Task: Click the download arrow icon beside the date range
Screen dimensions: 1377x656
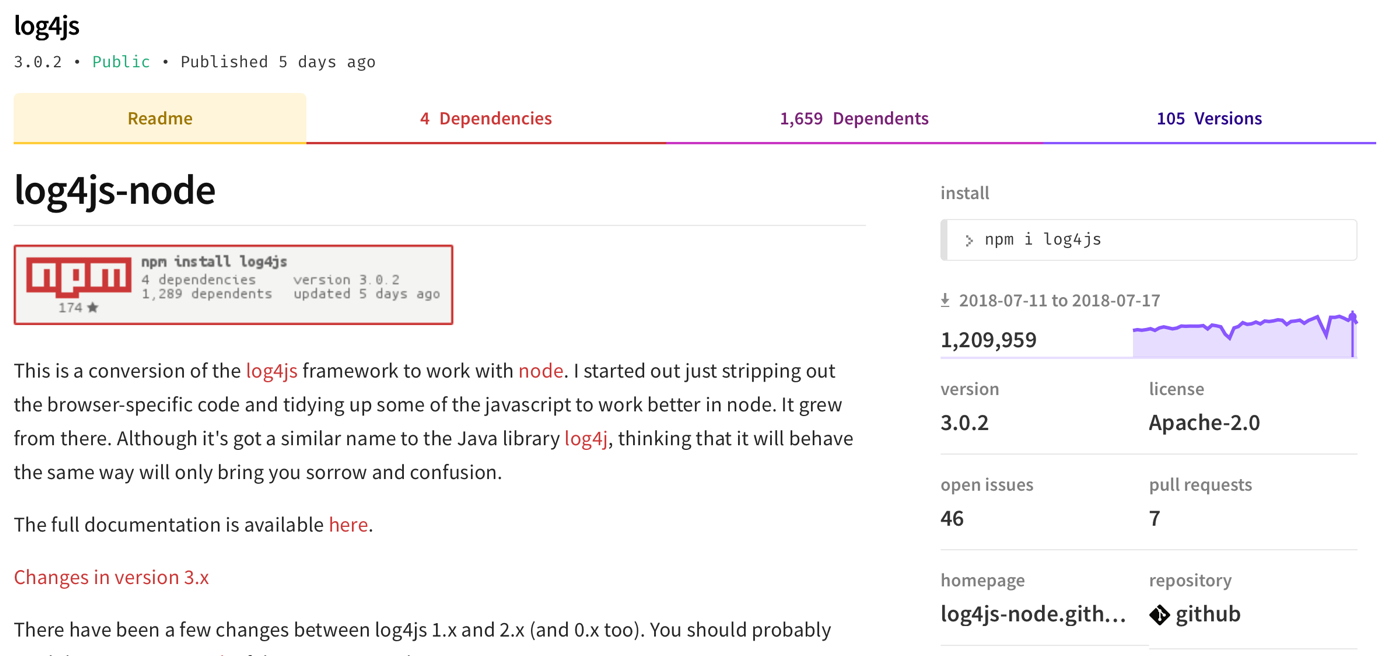Action: point(946,300)
